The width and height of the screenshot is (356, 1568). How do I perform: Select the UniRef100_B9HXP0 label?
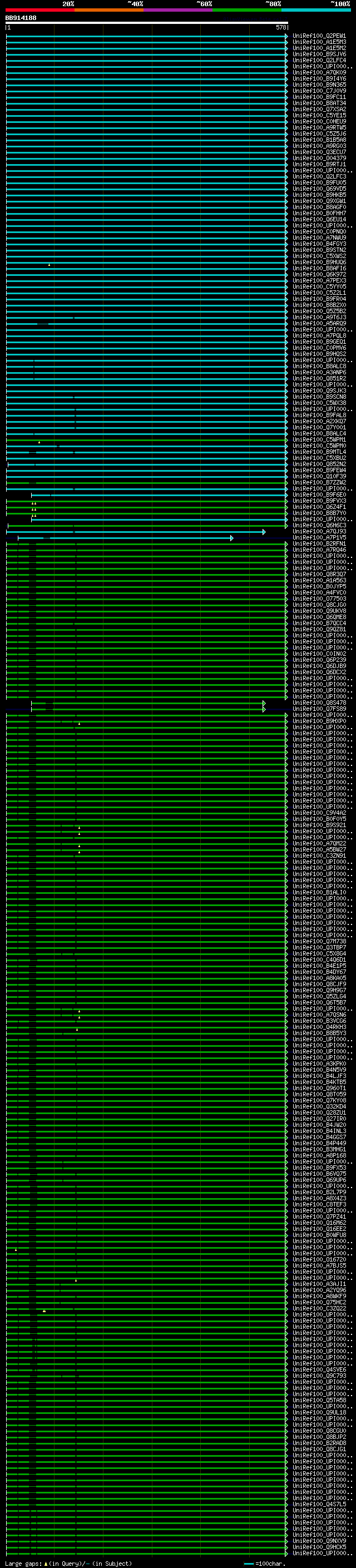click(x=319, y=721)
